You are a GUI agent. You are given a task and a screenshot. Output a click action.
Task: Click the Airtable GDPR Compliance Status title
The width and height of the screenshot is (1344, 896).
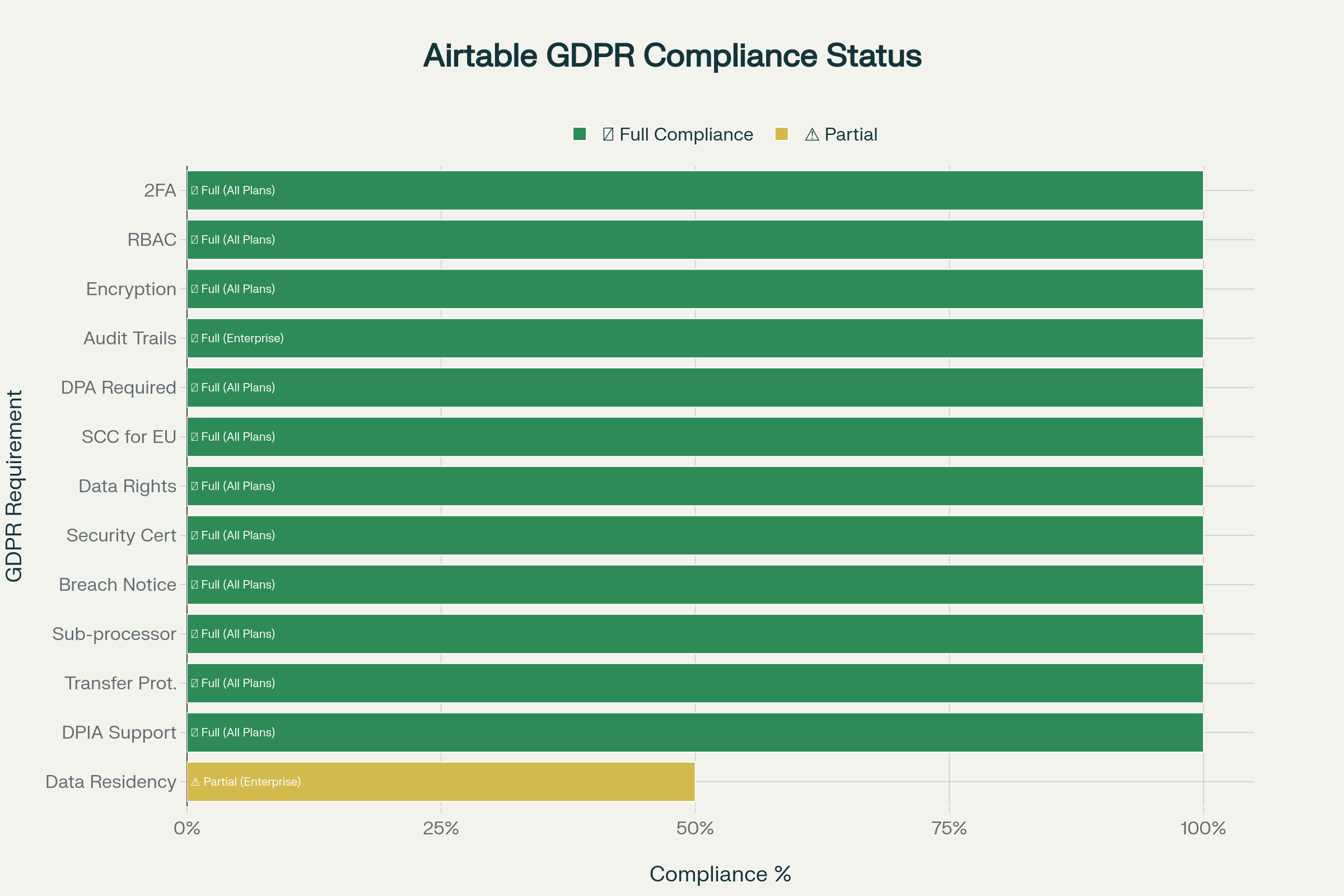tap(672, 55)
